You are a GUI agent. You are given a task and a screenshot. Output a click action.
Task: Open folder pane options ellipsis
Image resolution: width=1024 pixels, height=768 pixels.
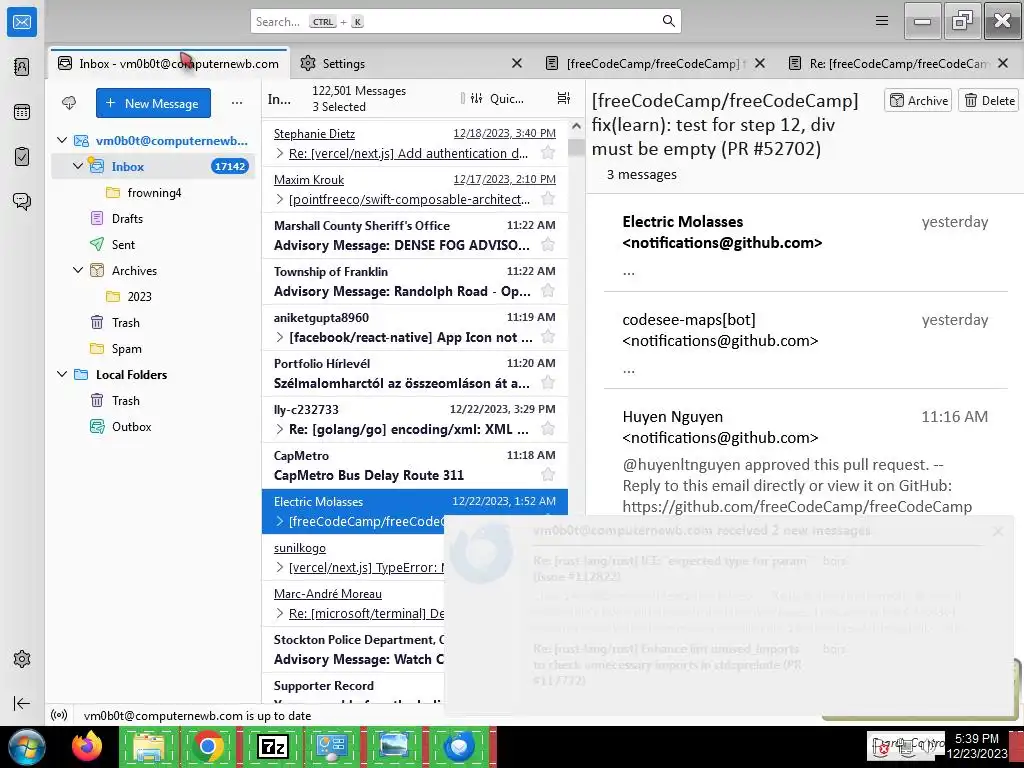tap(237, 103)
